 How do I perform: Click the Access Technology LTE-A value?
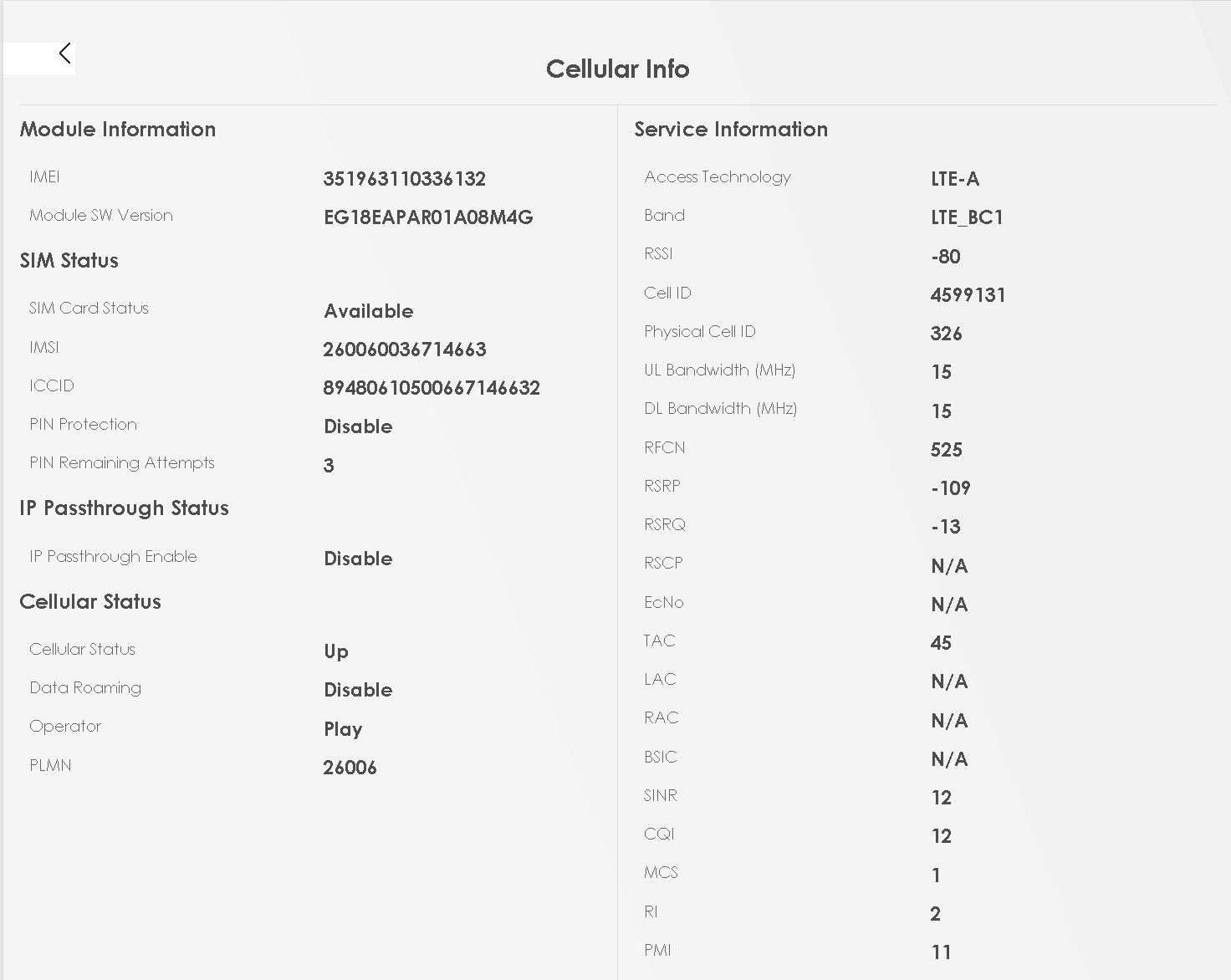coord(955,179)
